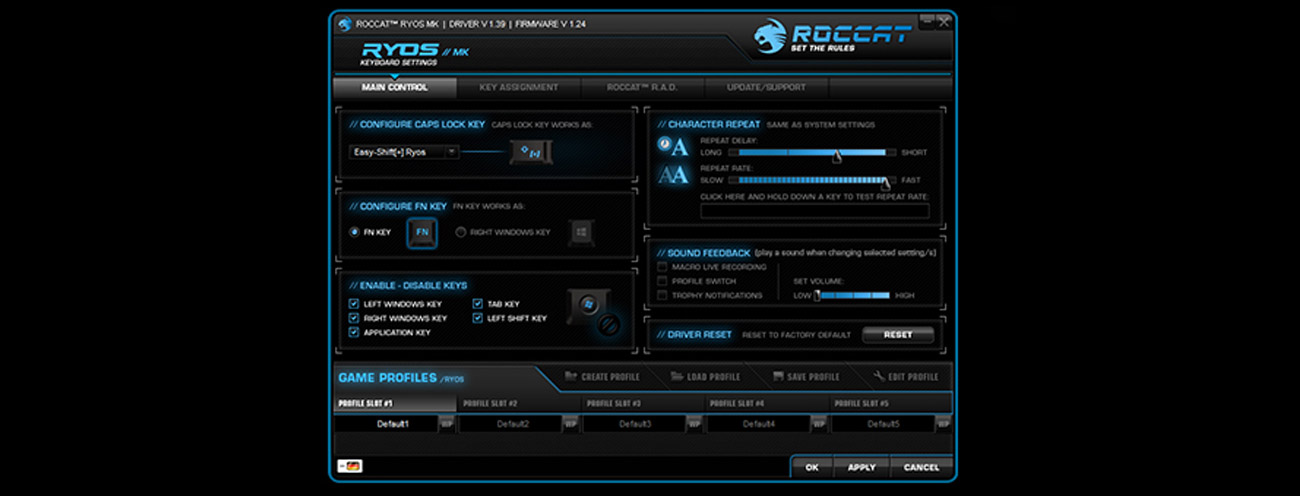Click the Default5 profile name field
The height and width of the screenshot is (496, 1300).
coord(883,424)
